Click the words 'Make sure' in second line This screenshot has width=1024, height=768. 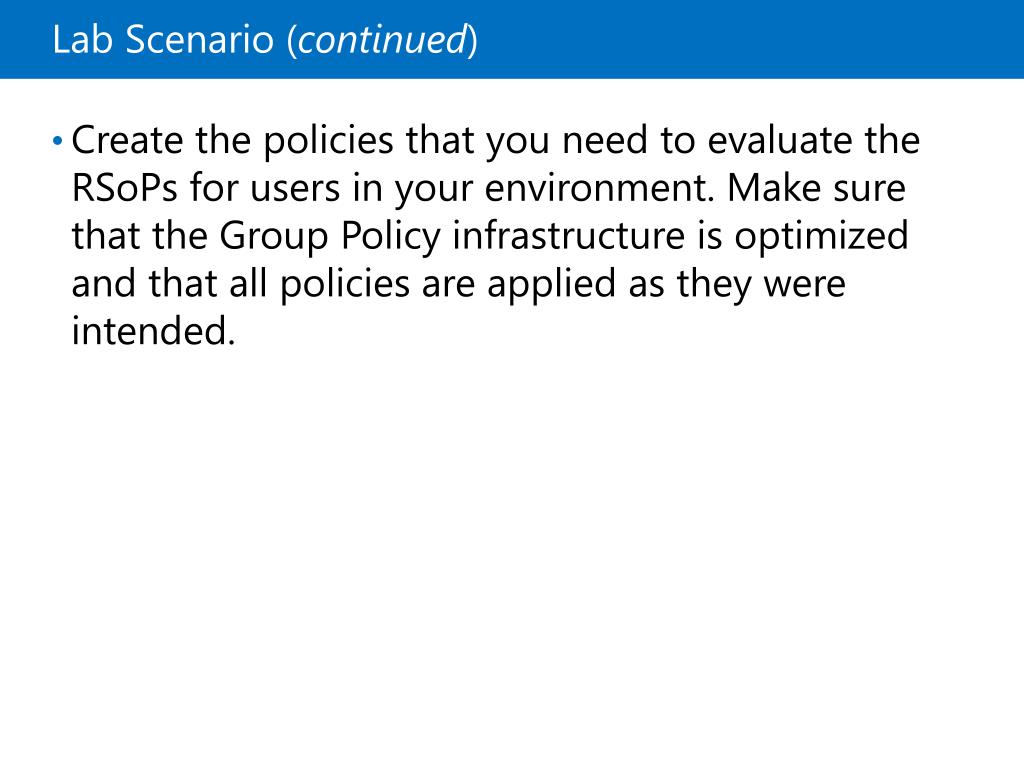[x=816, y=187]
